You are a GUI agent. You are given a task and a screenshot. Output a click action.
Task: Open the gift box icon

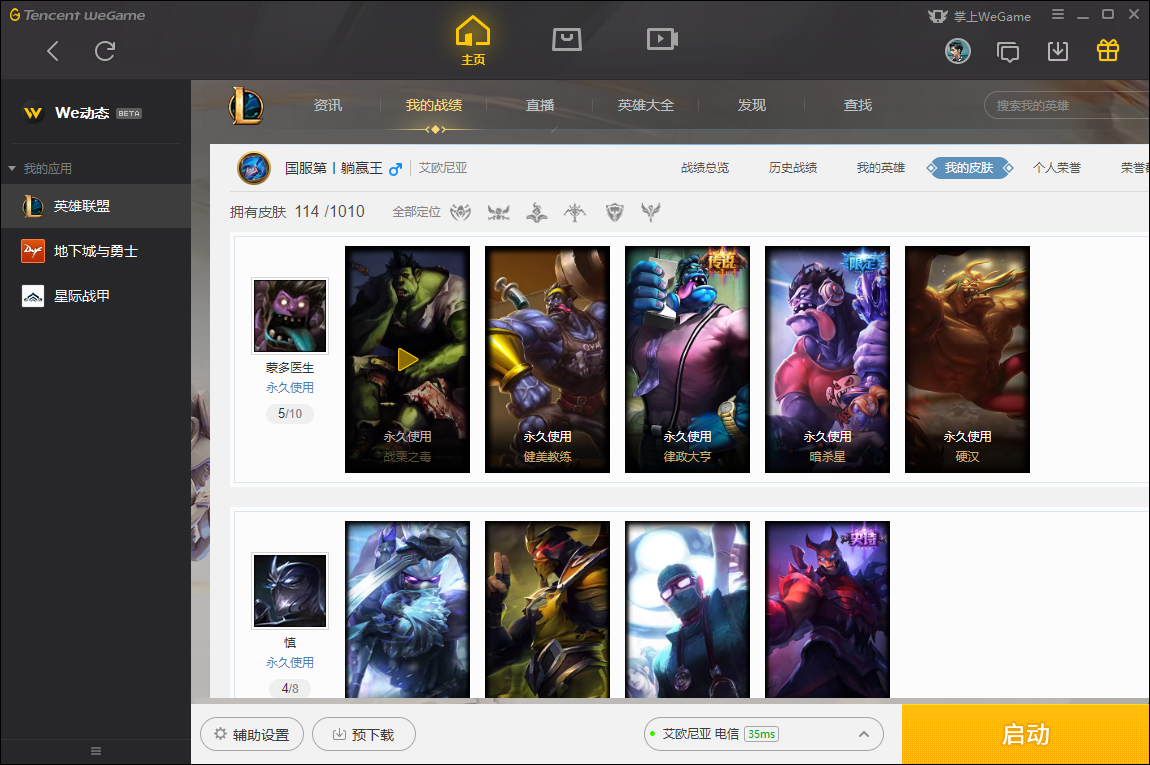tap(1107, 50)
